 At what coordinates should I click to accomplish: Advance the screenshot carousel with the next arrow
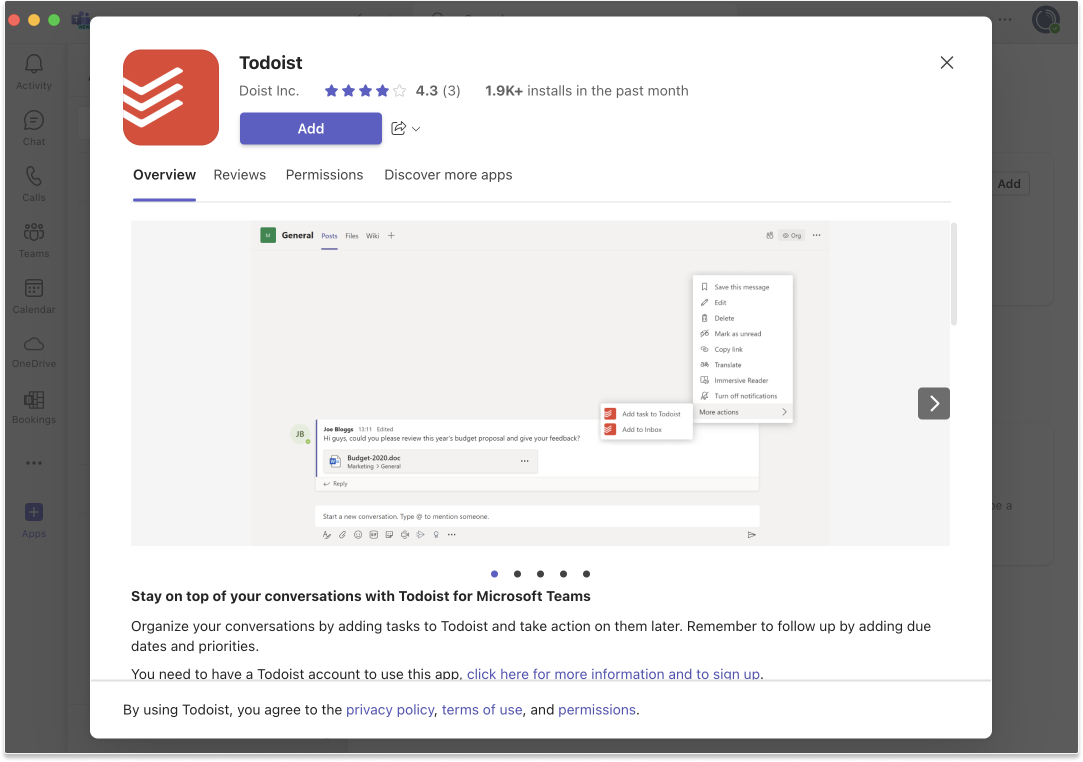point(933,403)
